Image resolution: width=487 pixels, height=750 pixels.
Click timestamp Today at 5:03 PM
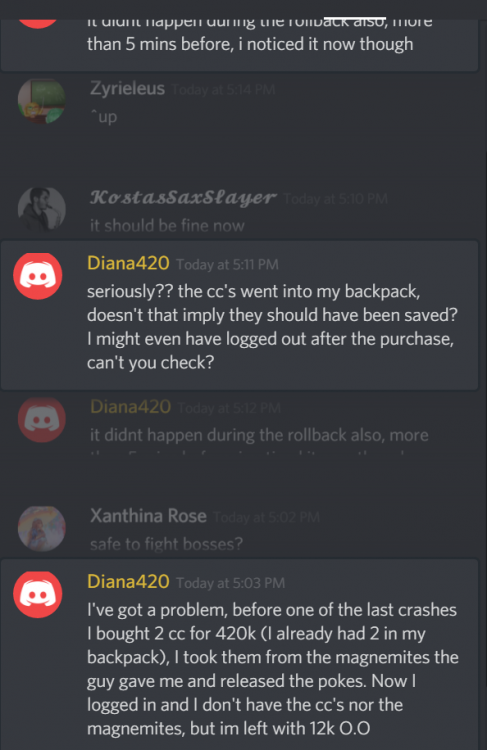coord(231,583)
